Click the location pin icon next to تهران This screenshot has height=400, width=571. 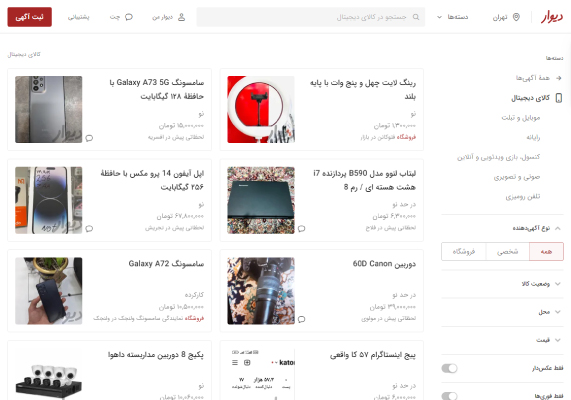coord(516,17)
